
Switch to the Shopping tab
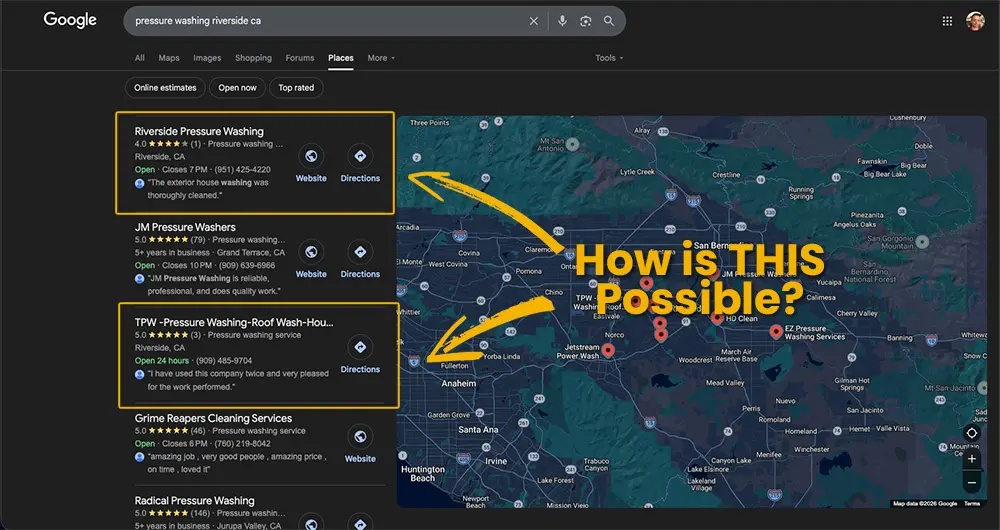[253, 58]
